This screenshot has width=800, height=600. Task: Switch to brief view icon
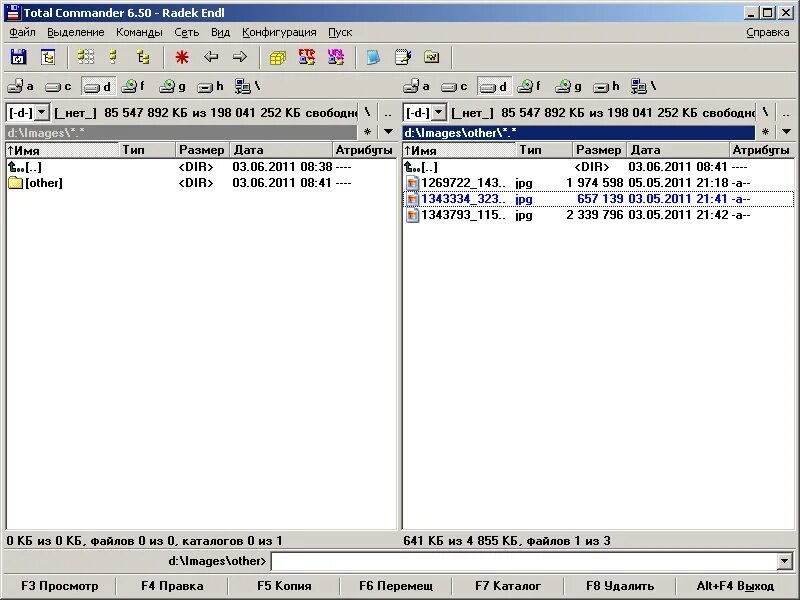pyautogui.click(x=86, y=57)
